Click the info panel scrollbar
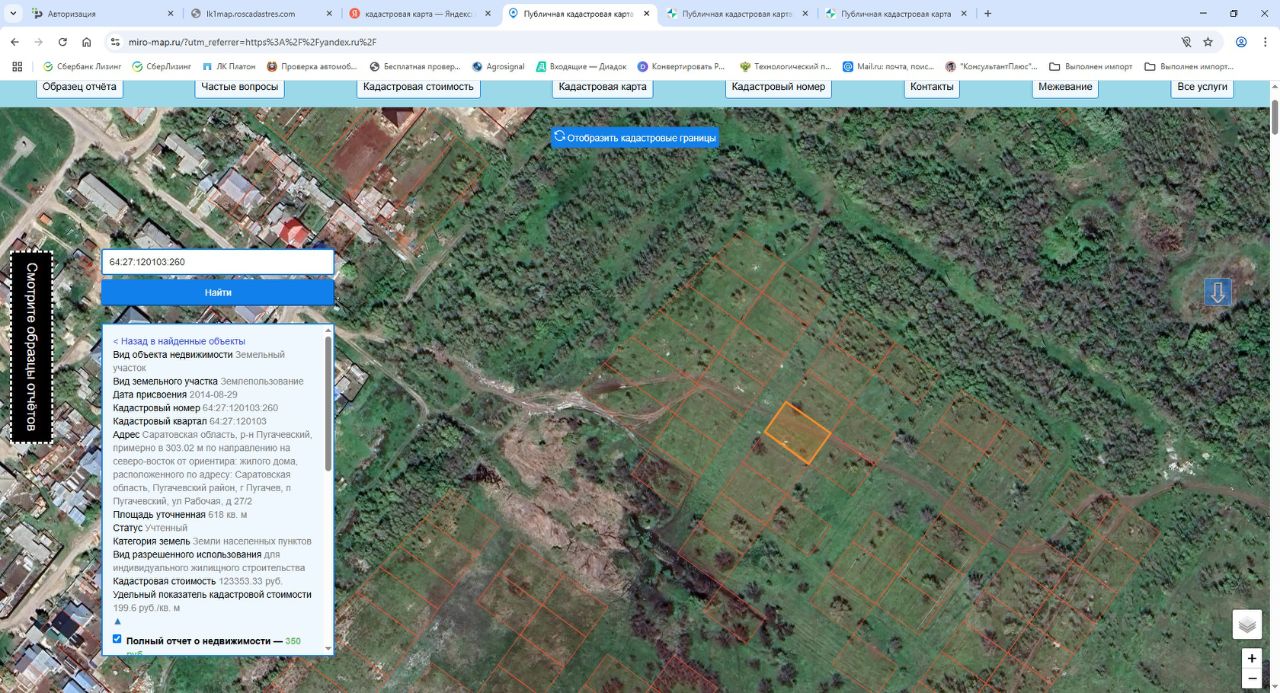This screenshot has height=693, width=1280. click(x=328, y=404)
